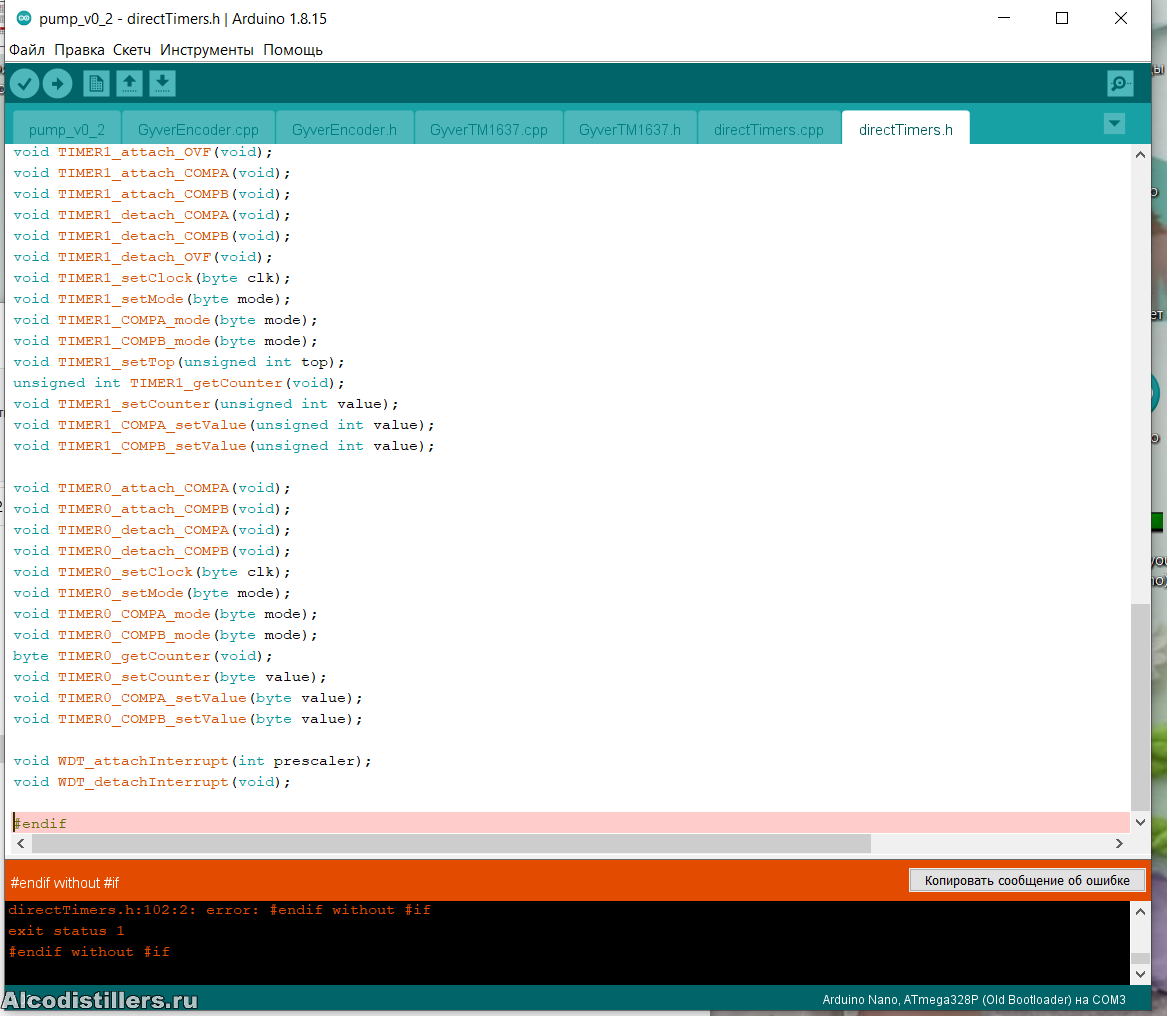Click the editor scroll-up arrow

click(x=1140, y=155)
